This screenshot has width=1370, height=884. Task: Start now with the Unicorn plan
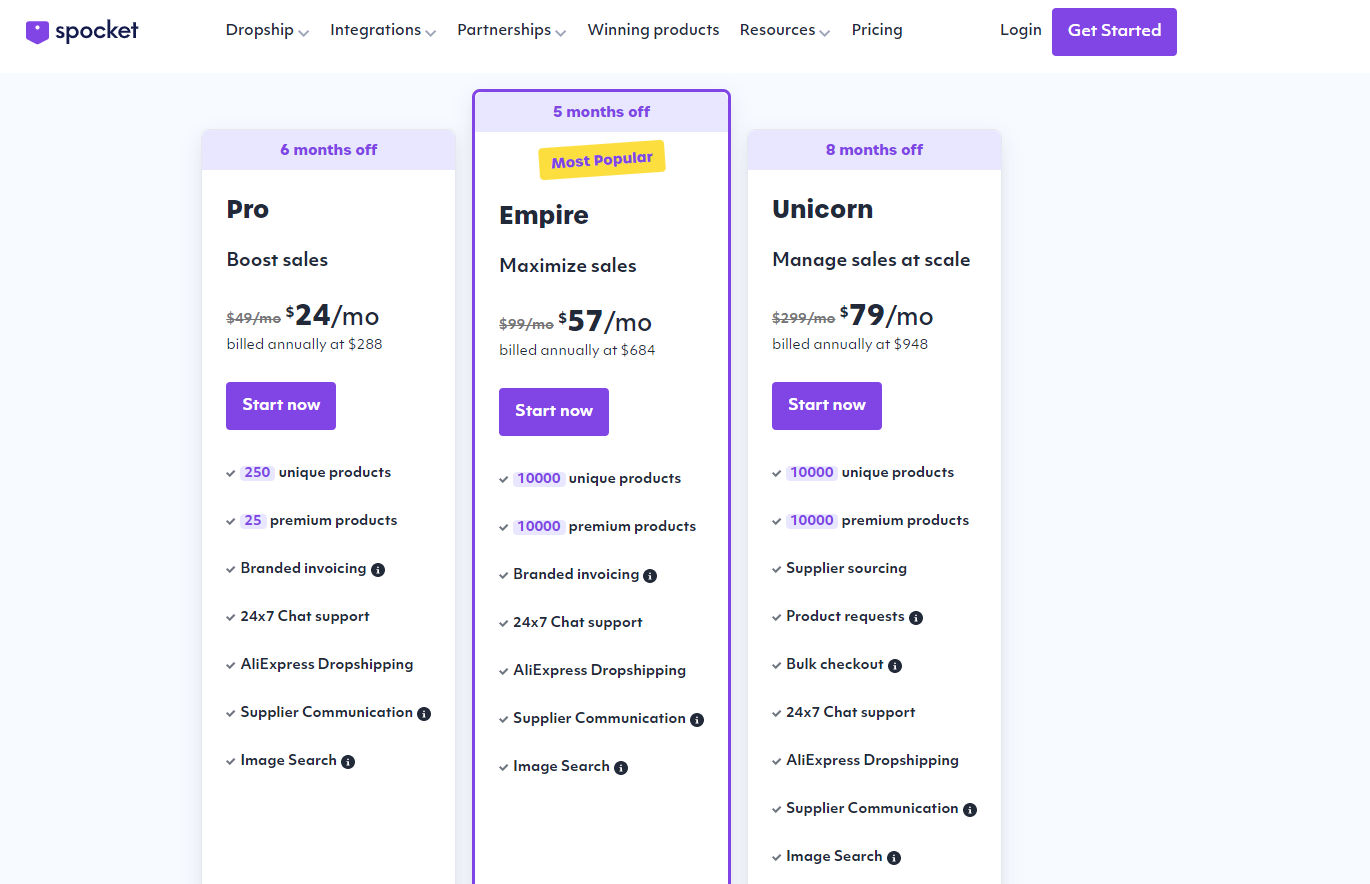point(827,405)
